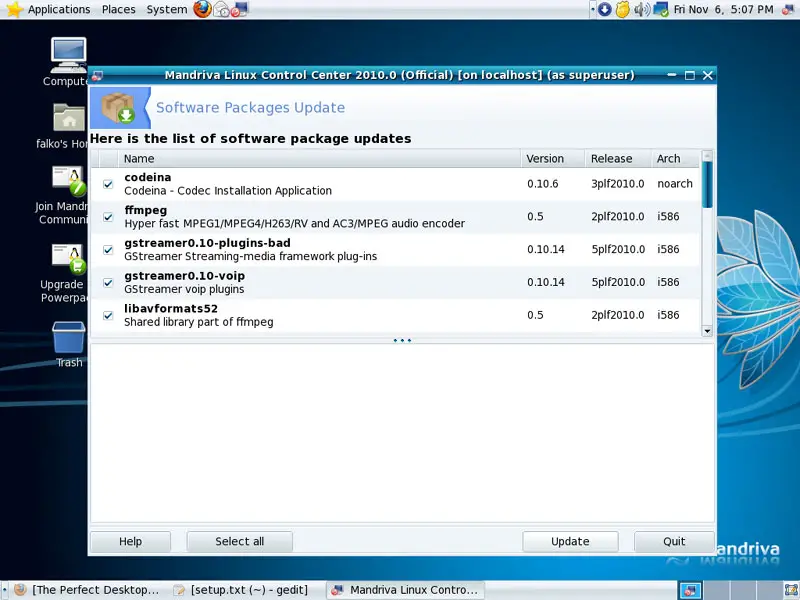Screen dimensions: 800x600
Task: Deselect the gstreamer0.10-voip package checkbox
Action: click(x=108, y=282)
